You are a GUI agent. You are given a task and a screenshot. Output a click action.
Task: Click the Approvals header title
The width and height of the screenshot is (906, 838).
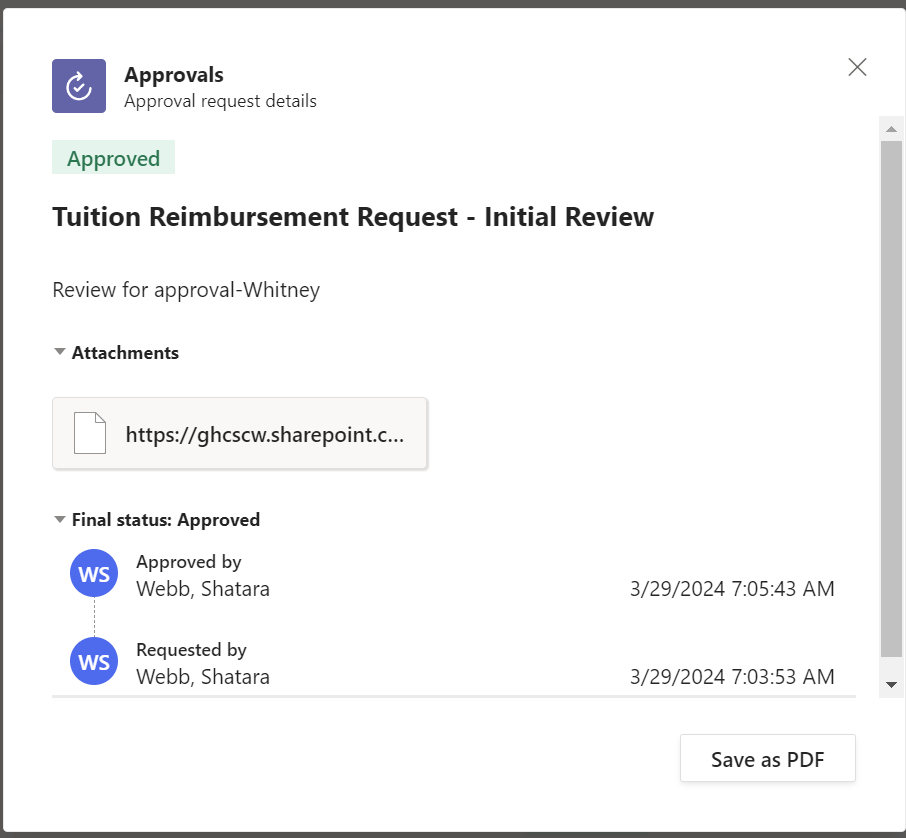coord(174,75)
